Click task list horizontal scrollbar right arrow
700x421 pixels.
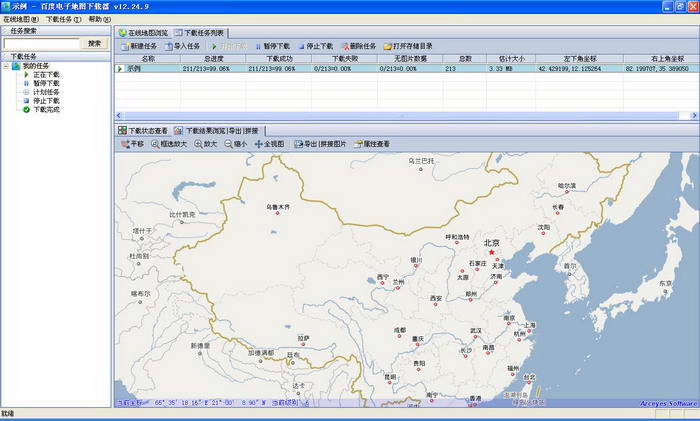(694, 116)
